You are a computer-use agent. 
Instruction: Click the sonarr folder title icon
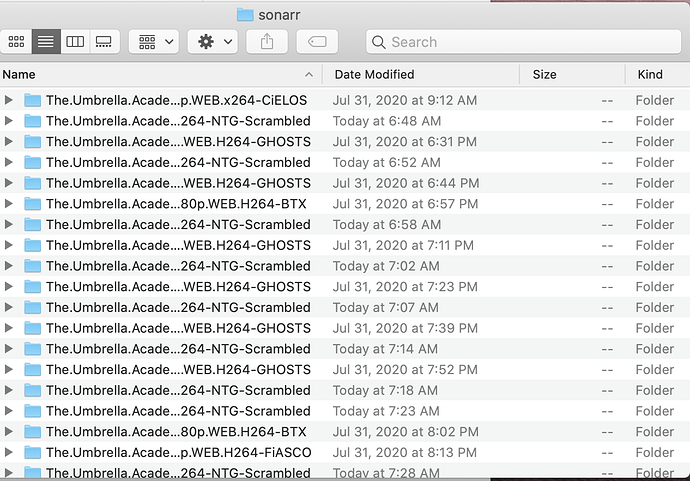click(x=245, y=15)
